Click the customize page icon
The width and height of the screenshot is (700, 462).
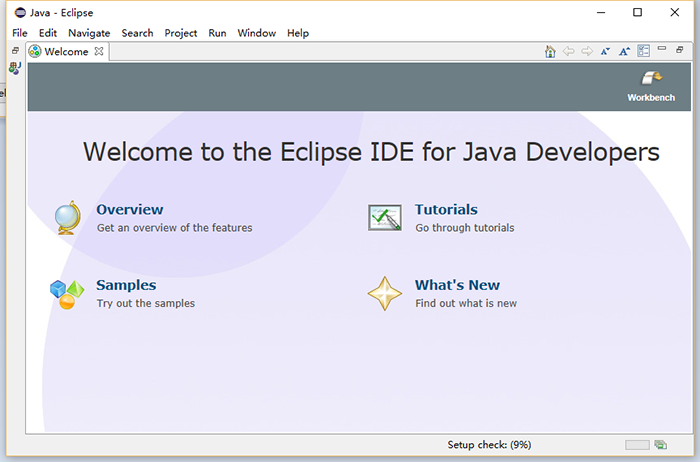pos(643,51)
